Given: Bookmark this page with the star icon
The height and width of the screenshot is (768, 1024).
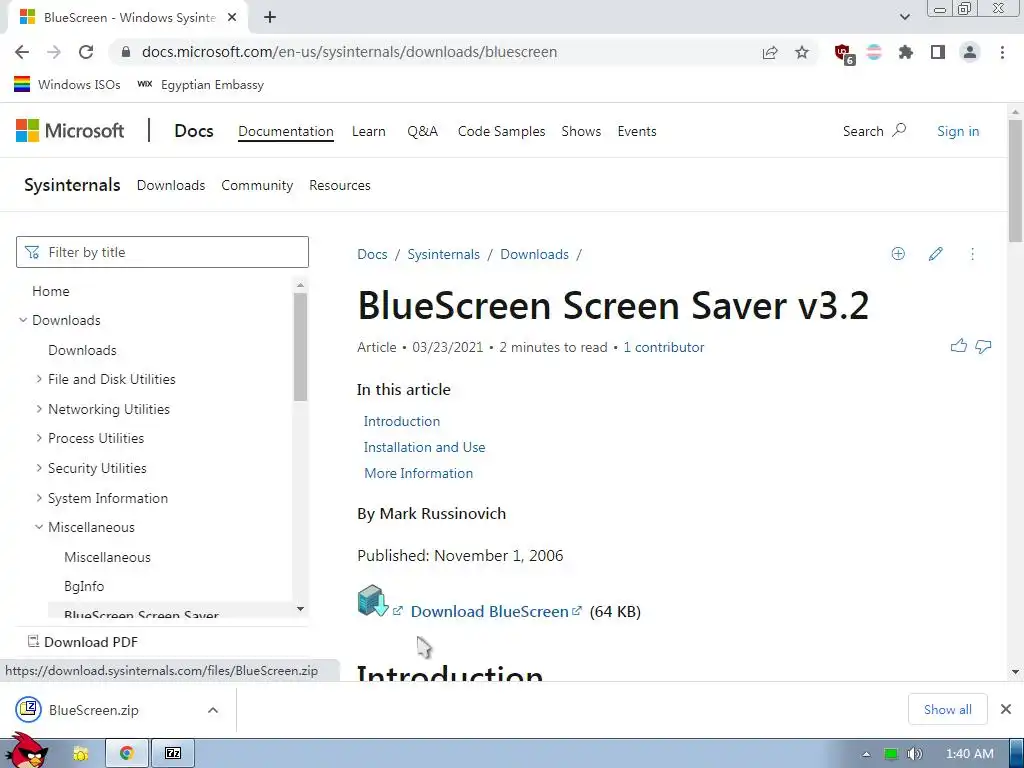Looking at the screenshot, I should pos(802,52).
